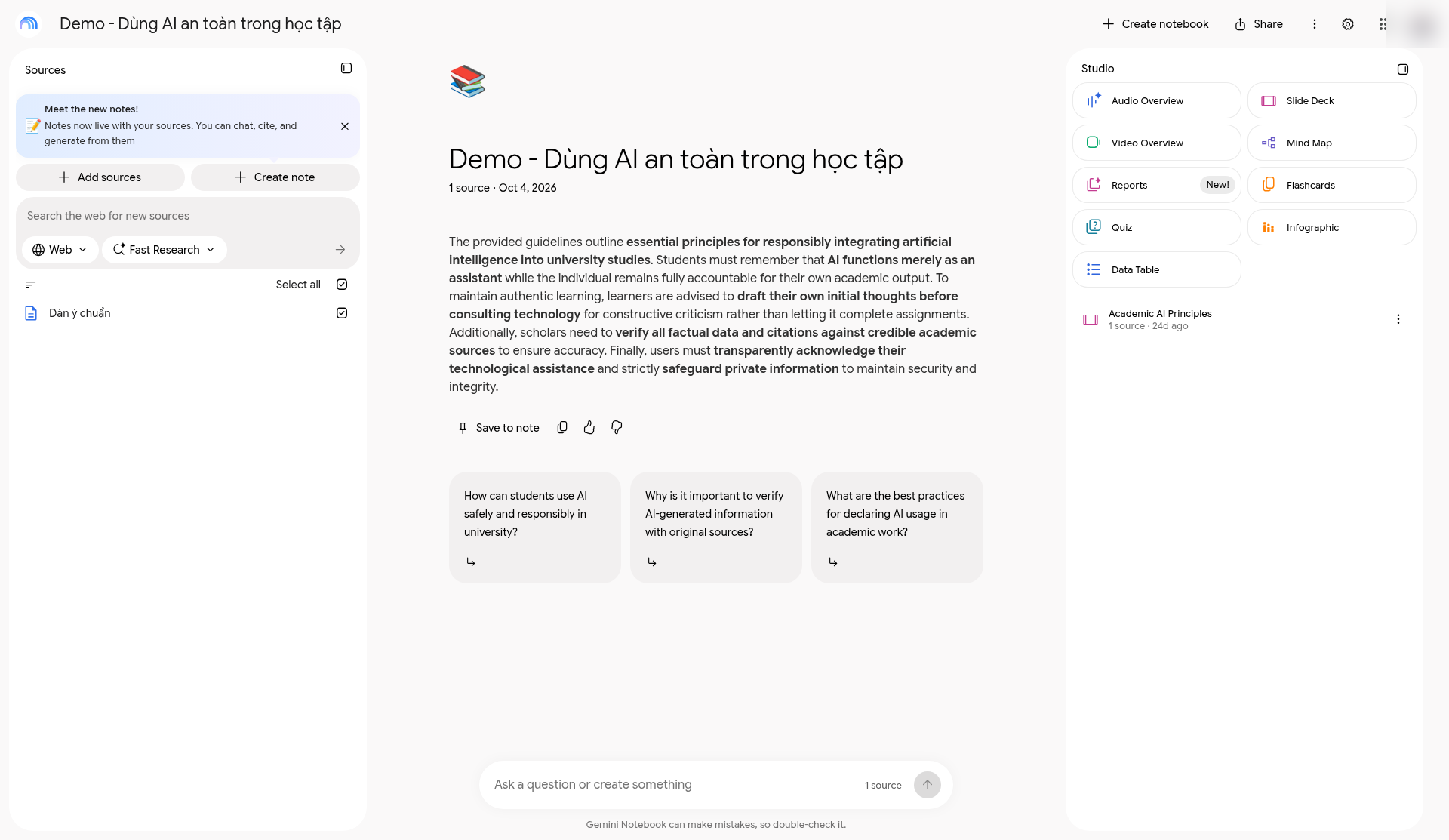Create a Data Table

click(1157, 269)
